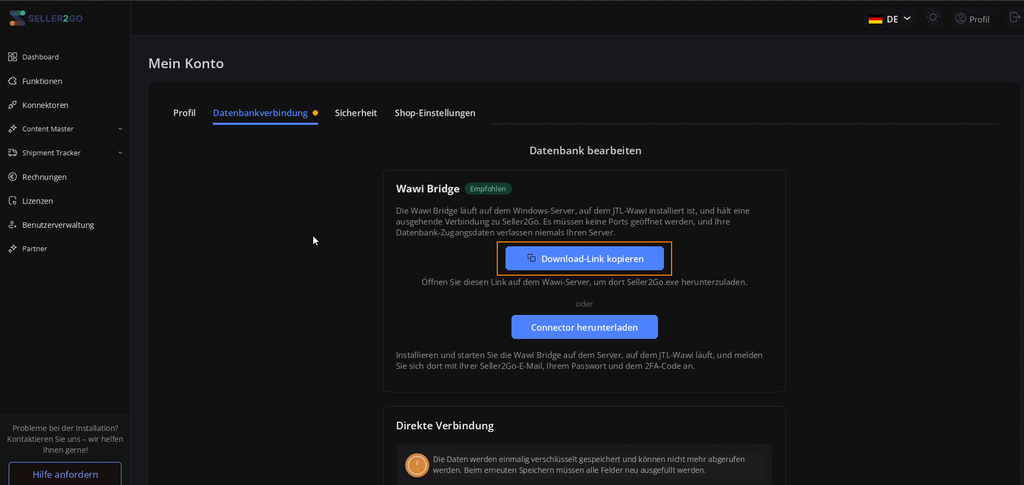Expand the Content Master submenu chevron
The width and height of the screenshot is (1024, 485).
pos(120,129)
